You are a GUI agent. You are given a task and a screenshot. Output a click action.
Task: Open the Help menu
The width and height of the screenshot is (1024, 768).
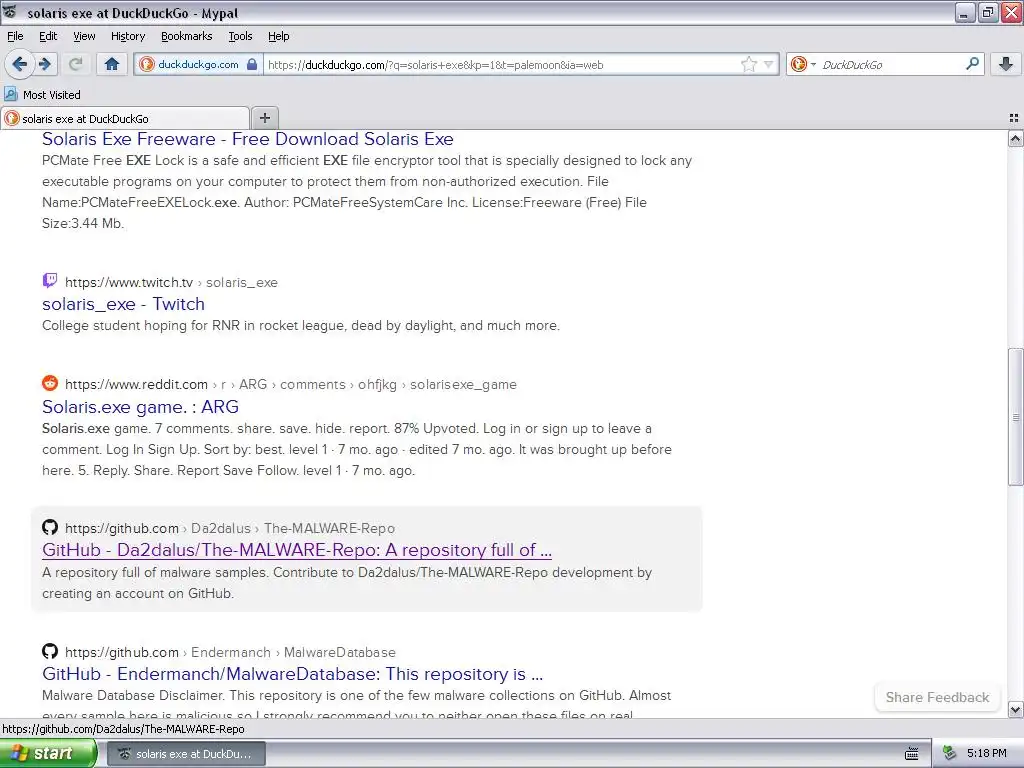(278, 36)
